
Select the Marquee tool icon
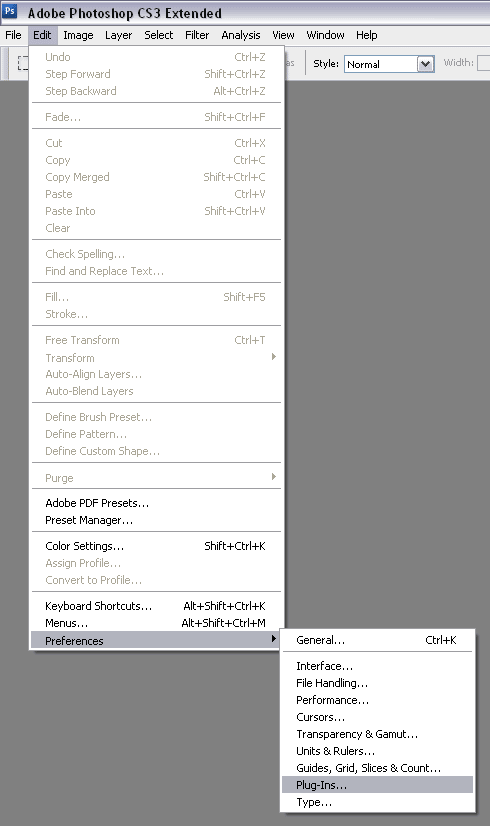point(23,63)
